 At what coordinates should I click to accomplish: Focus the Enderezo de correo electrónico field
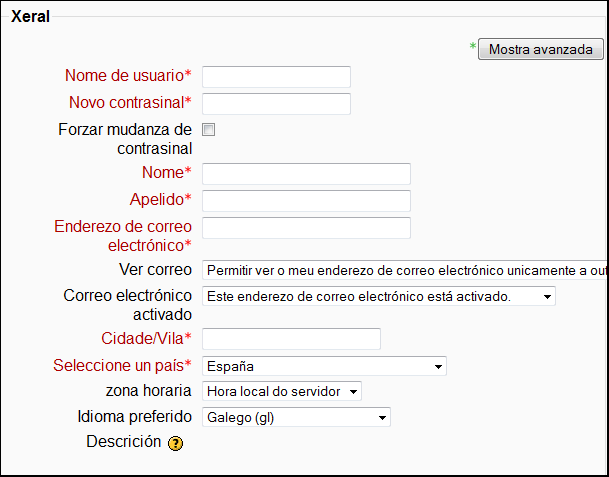click(306, 228)
